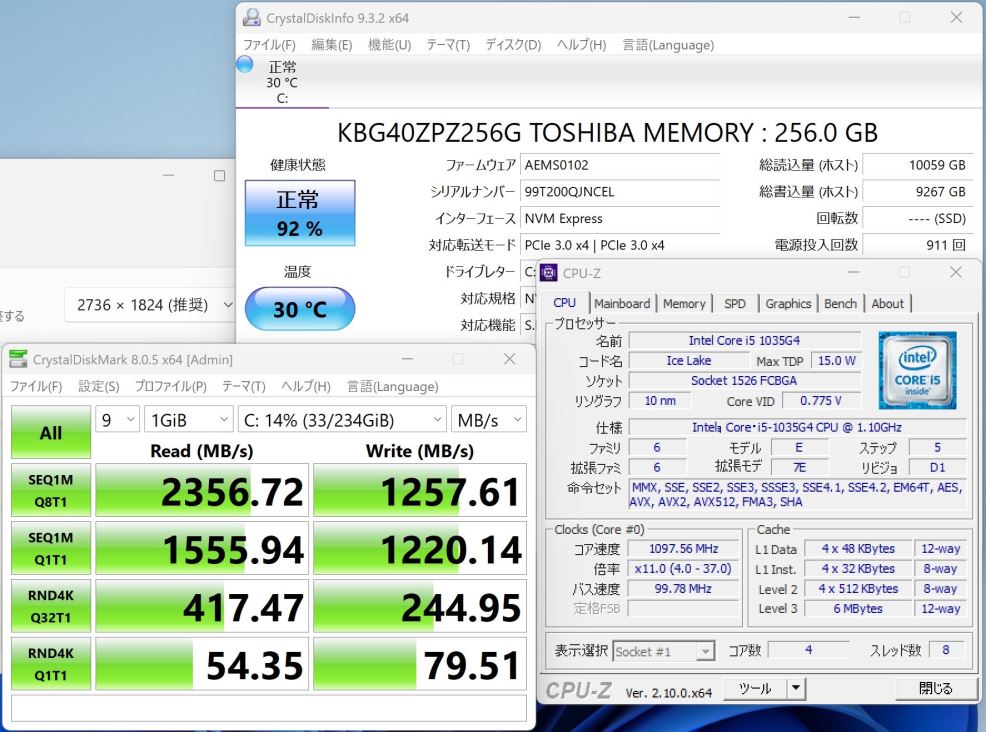
Task: Select the C: disk entry with 30 °C
Action: coord(282,82)
